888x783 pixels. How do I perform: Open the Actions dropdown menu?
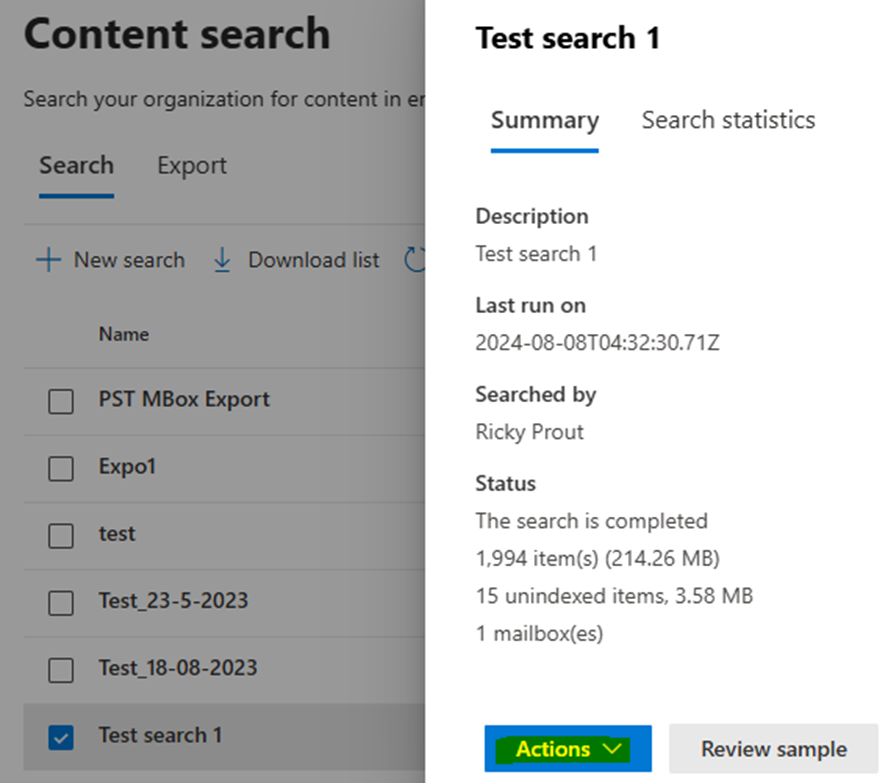tap(568, 749)
